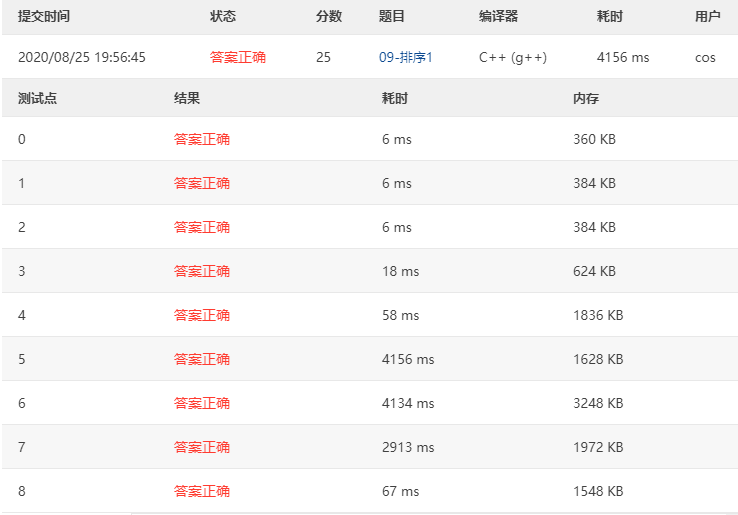738x515 pixels.
Task: Click the red 答案正确 status in submission row
Action: 238,57
